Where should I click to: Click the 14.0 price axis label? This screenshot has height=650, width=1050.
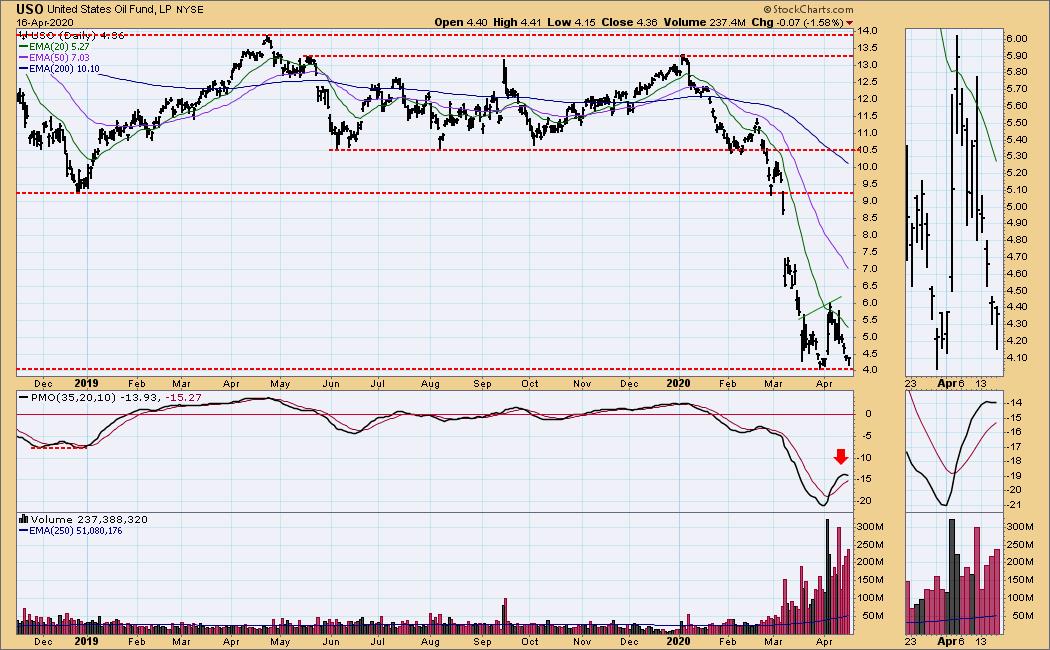click(869, 31)
